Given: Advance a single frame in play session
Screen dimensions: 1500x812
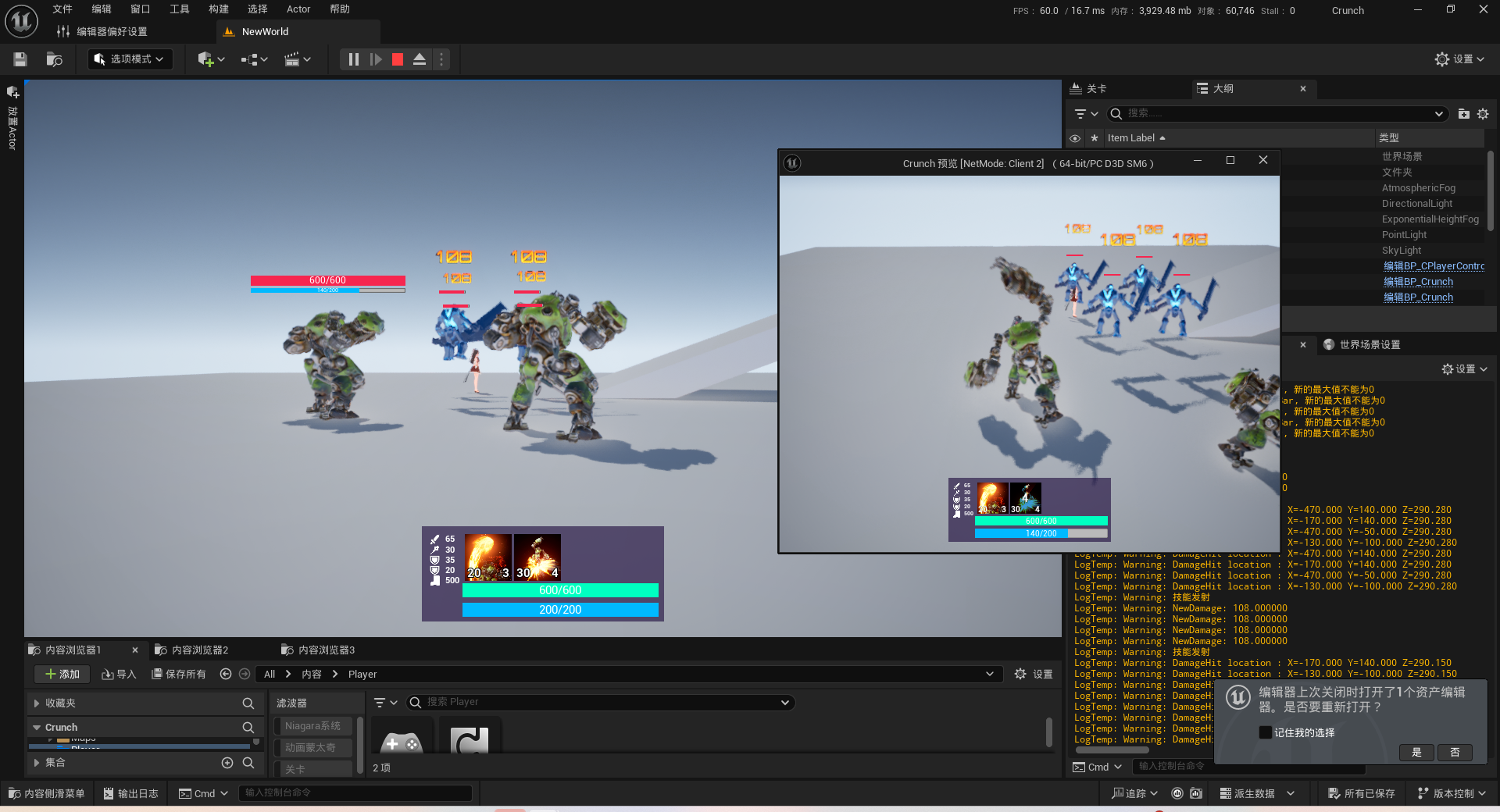Looking at the screenshot, I should (376, 59).
